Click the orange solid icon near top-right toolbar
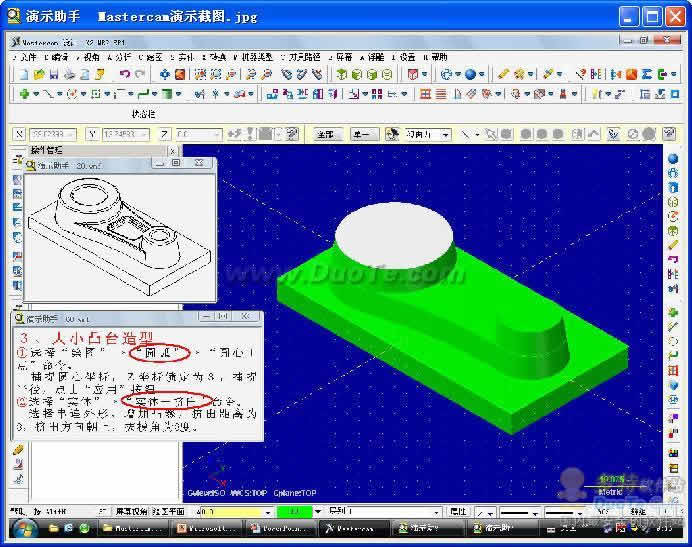The height and width of the screenshot is (547, 692). coord(632,74)
